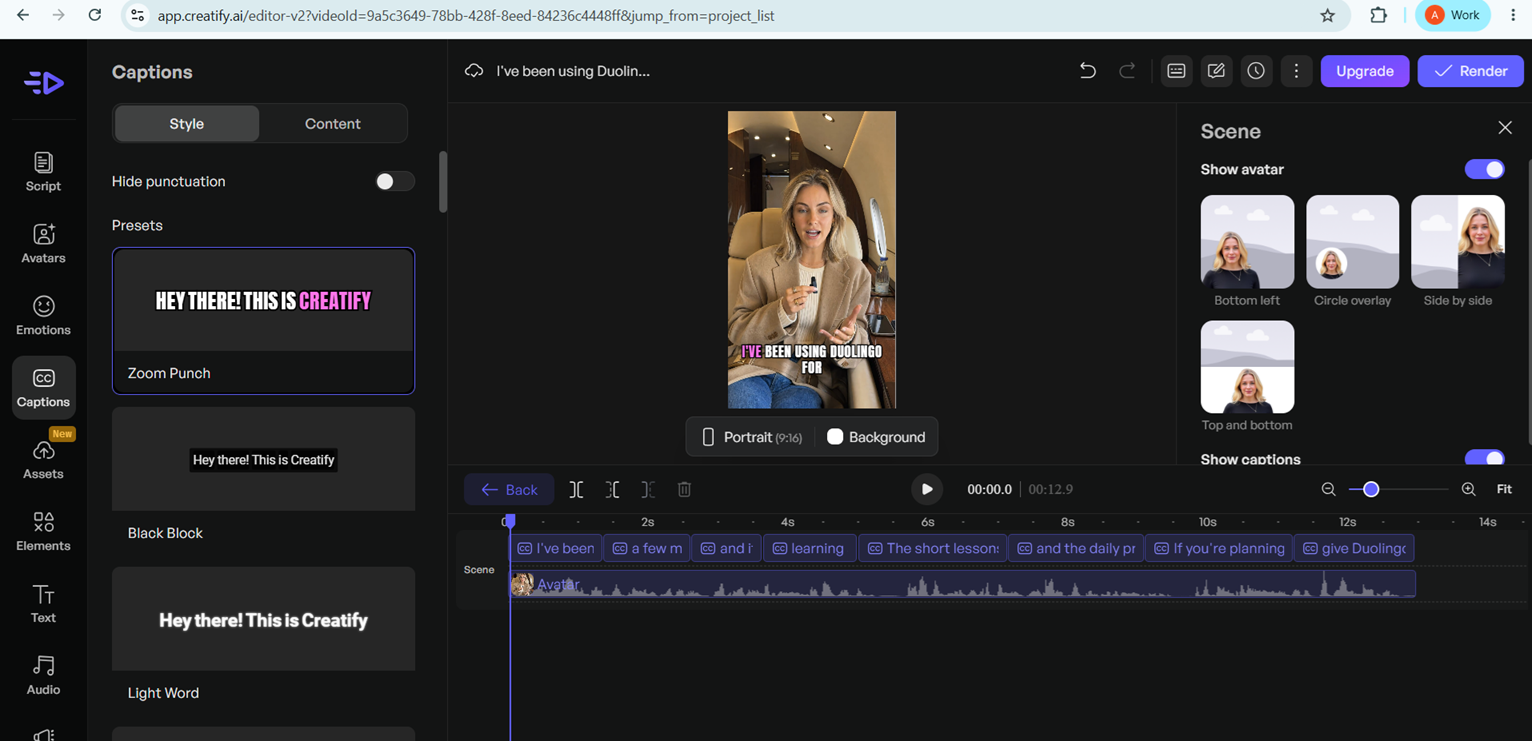Click the timeline zoom slider handle
The image size is (1532, 741).
(x=1371, y=489)
